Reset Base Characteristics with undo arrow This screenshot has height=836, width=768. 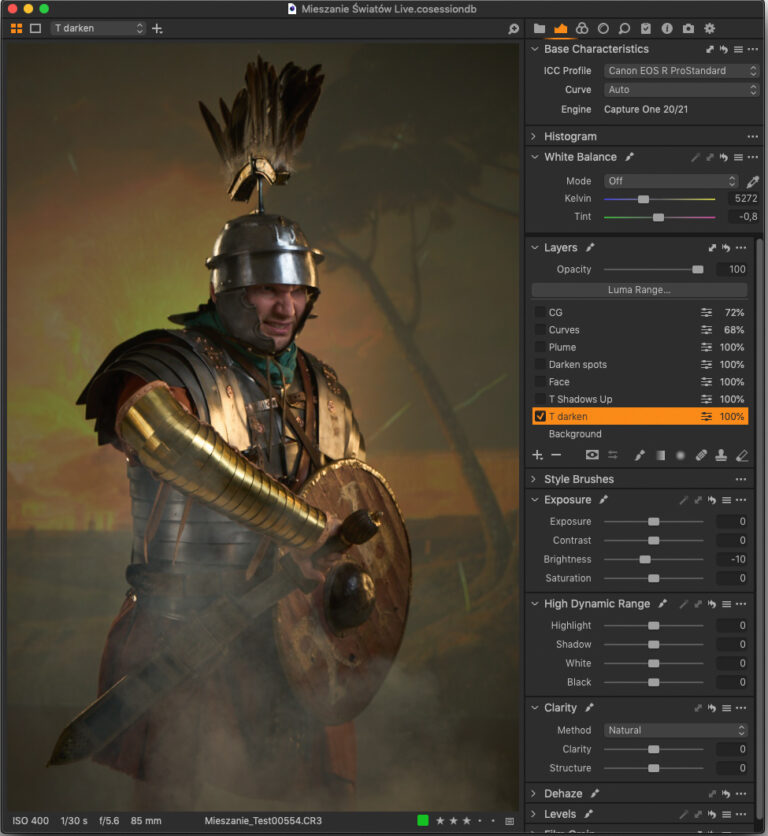pyautogui.click(x=724, y=50)
